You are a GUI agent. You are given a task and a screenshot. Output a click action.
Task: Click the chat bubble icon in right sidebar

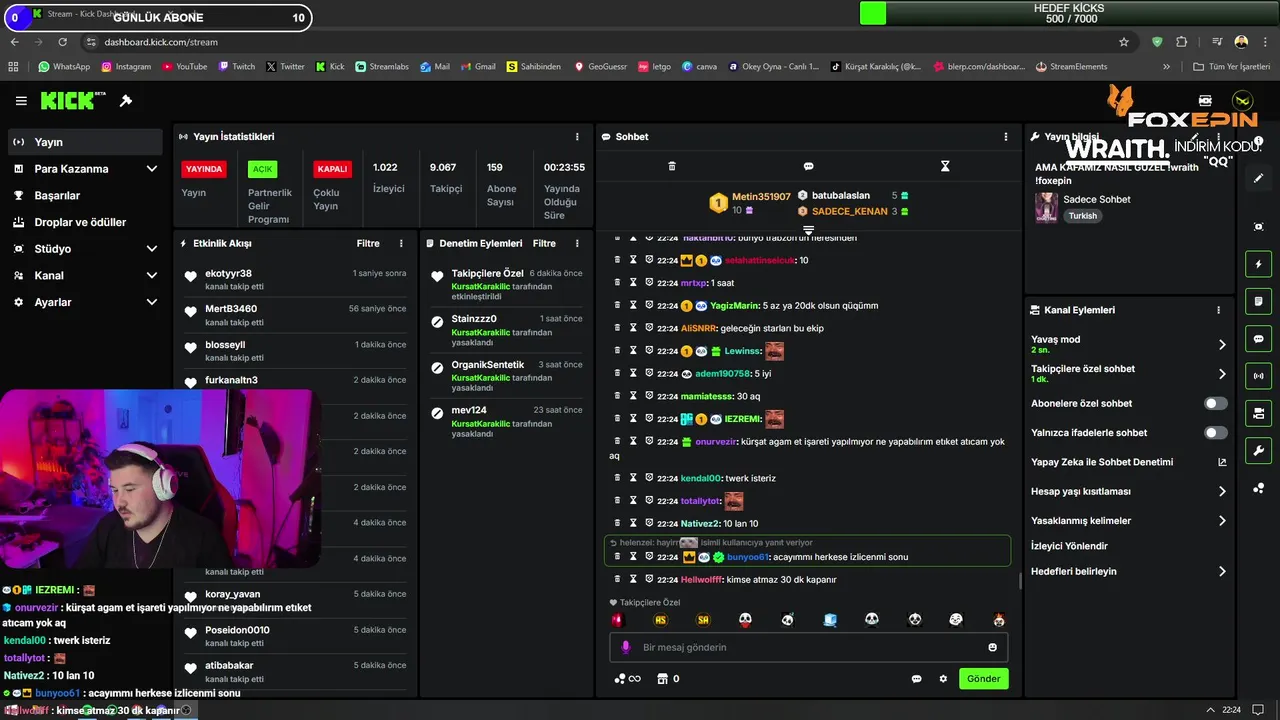coord(1258,339)
